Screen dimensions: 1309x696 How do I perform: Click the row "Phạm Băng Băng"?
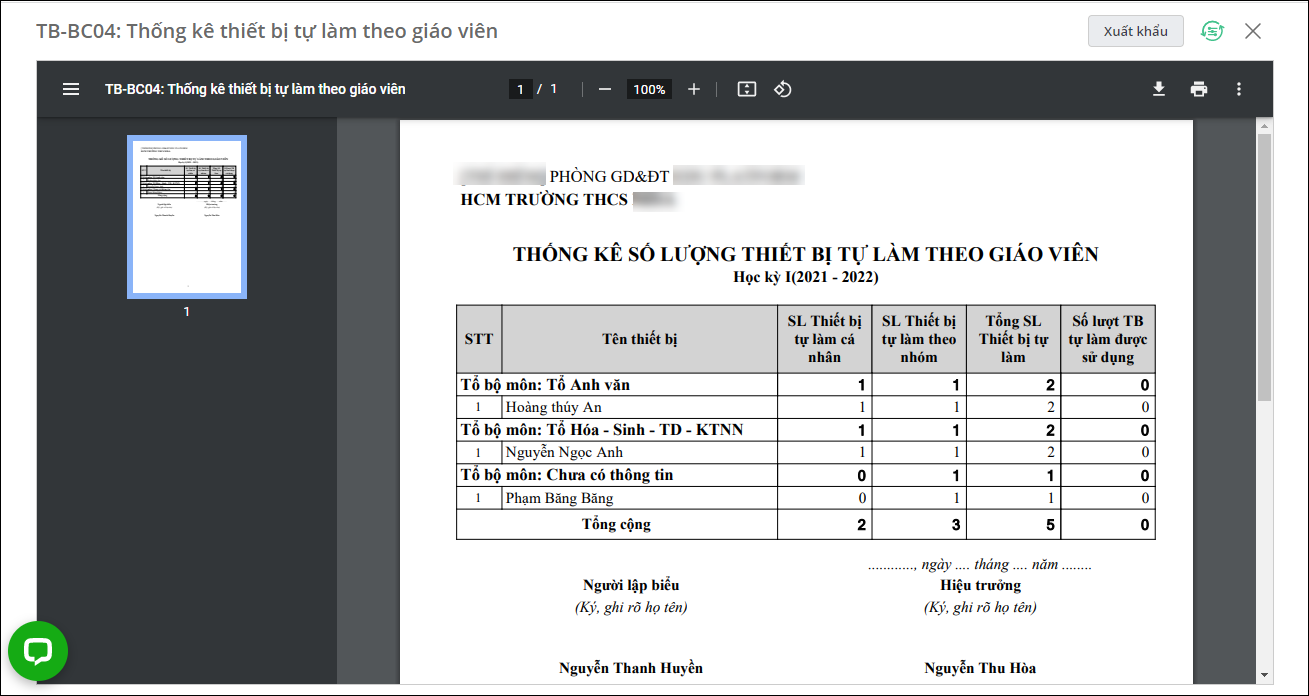806,497
